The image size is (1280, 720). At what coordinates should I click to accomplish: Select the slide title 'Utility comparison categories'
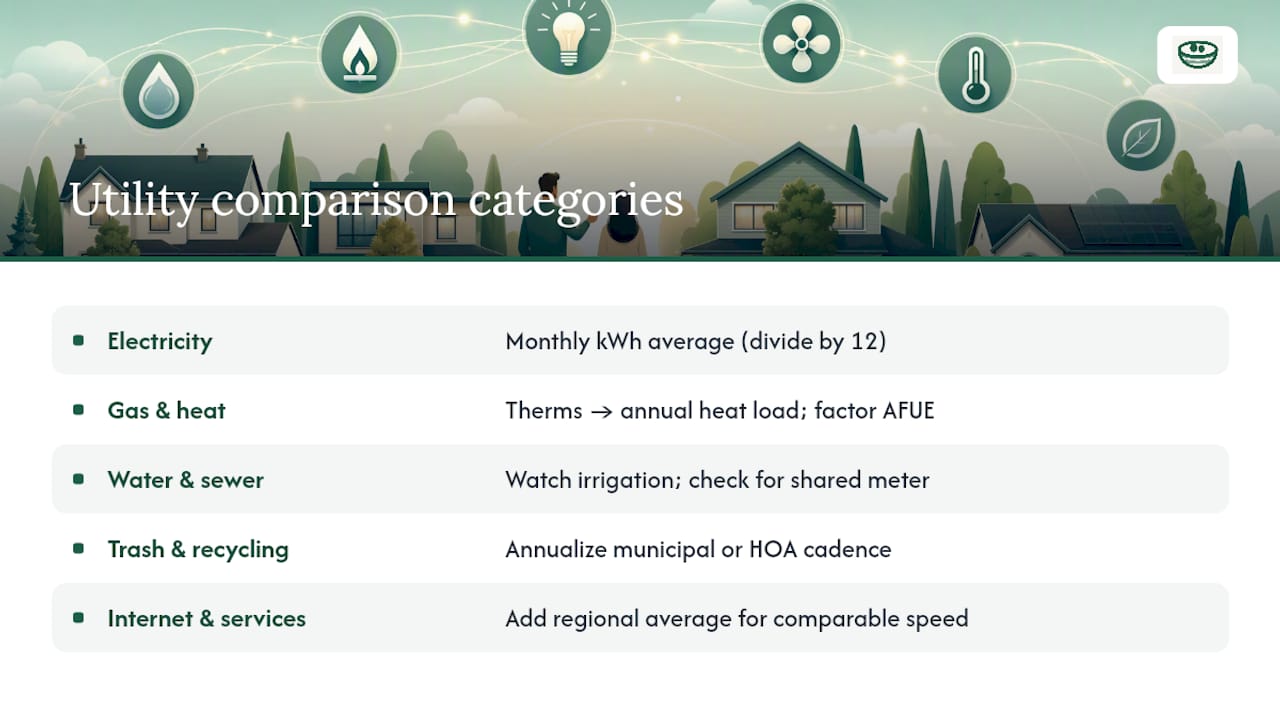coord(376,200)
